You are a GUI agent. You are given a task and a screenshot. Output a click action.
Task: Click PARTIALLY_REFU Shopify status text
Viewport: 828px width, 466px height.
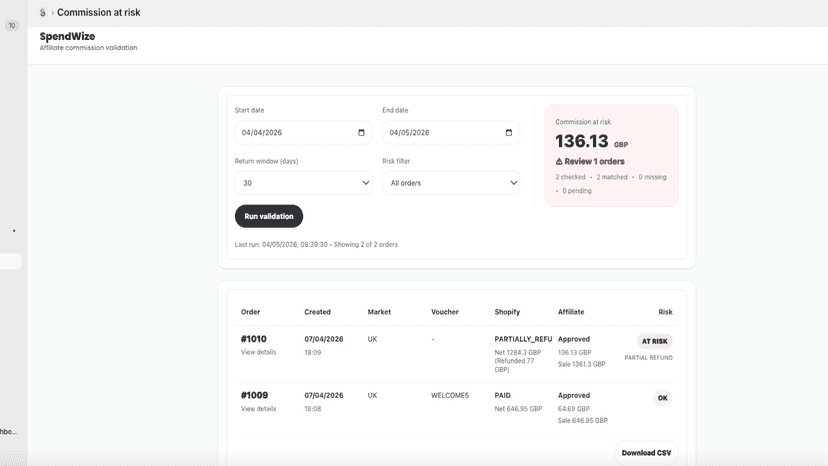pos(523,339)
